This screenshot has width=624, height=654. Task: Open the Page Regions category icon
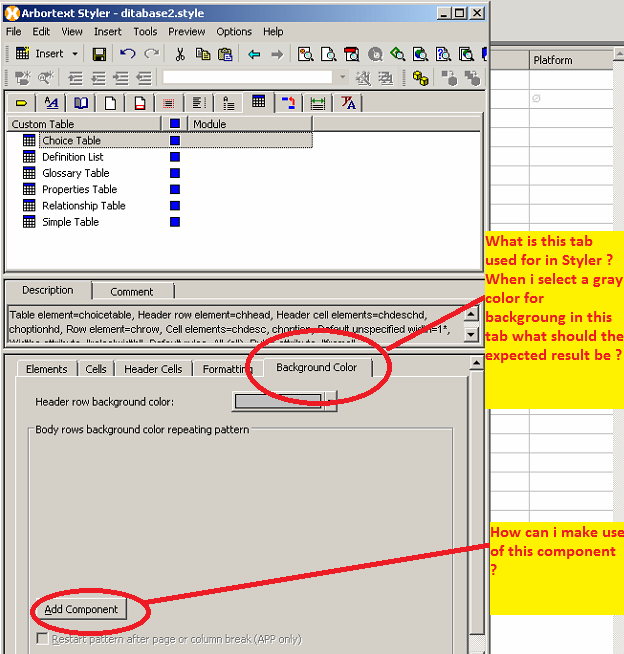tap(140, 103)
